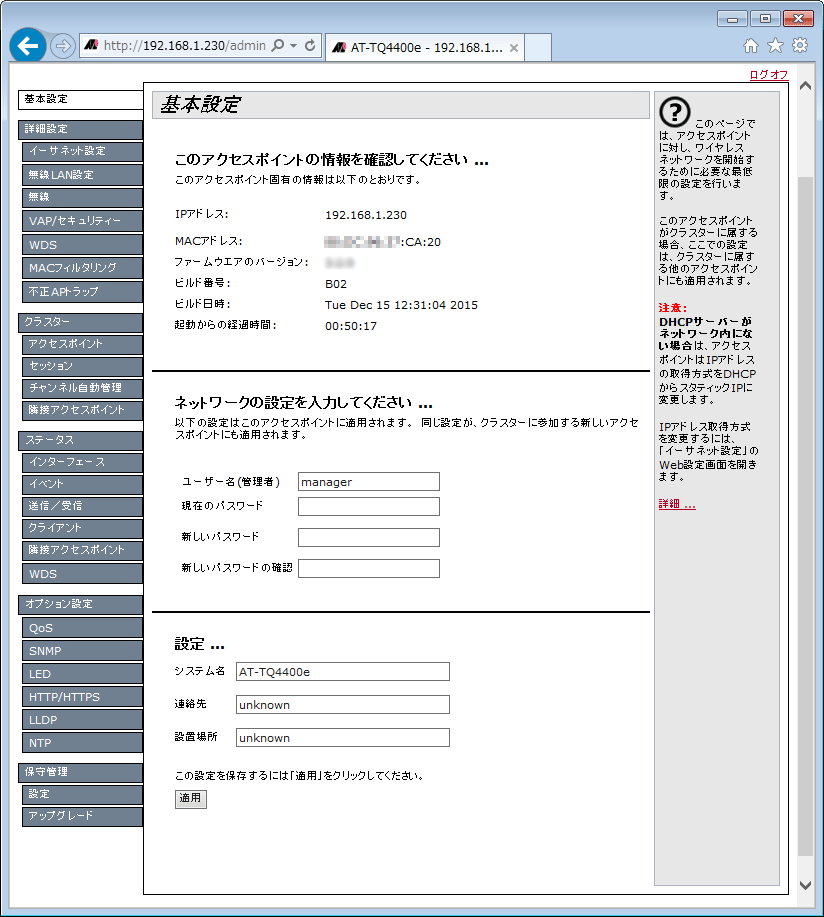This screenshot has height=917, width=824.
Task: Click the scrollbar down arrow
Action: (x=805, y=885)
